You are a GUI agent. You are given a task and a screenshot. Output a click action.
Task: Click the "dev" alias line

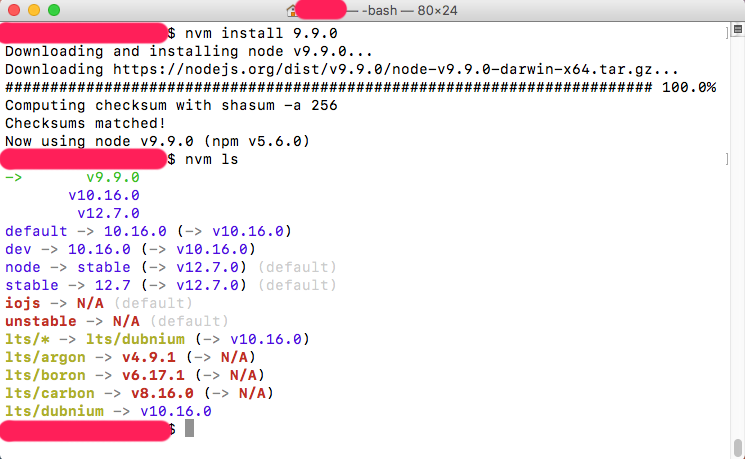(x=130, y=249)
